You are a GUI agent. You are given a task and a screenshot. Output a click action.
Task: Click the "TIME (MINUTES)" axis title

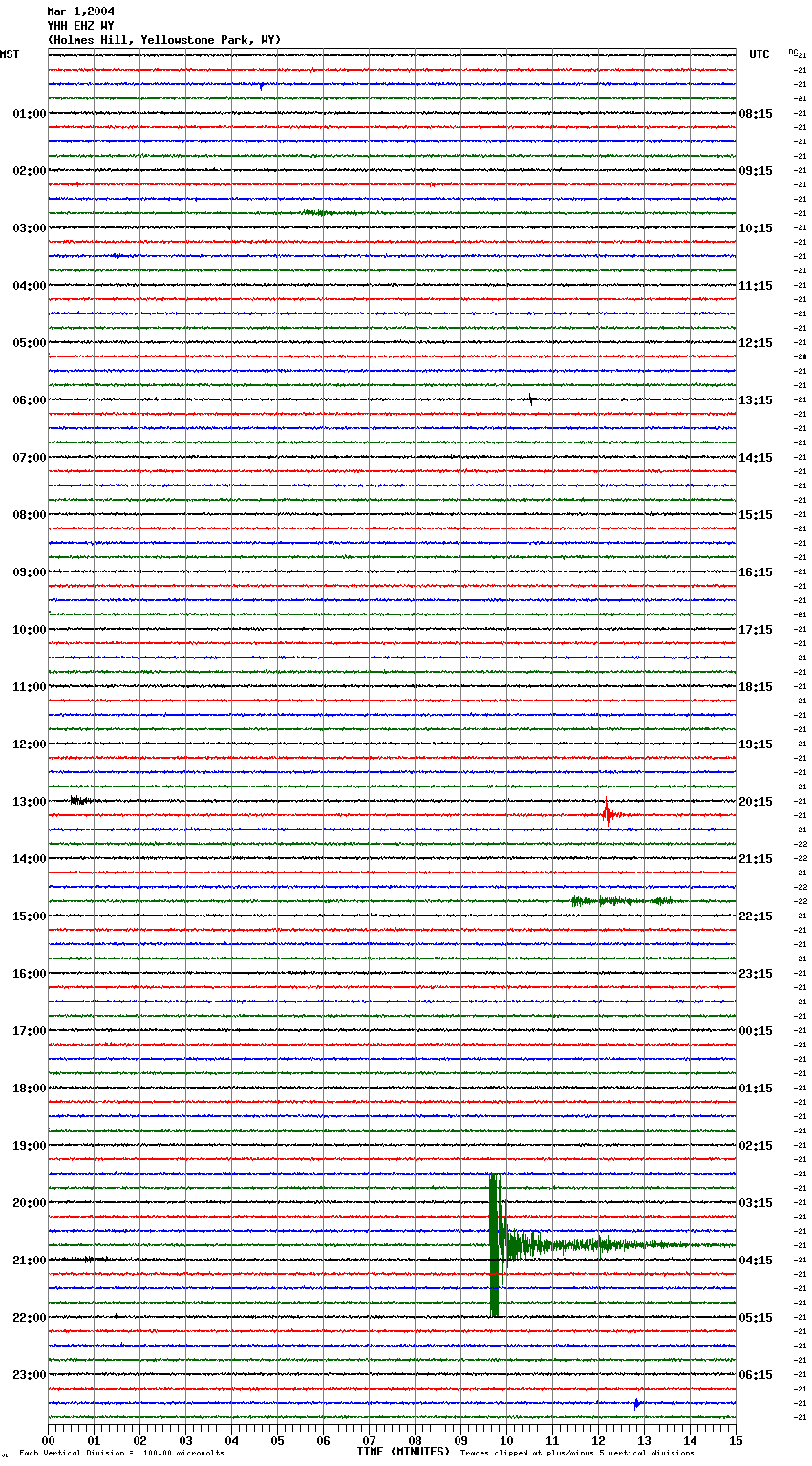coord(403,1452)
